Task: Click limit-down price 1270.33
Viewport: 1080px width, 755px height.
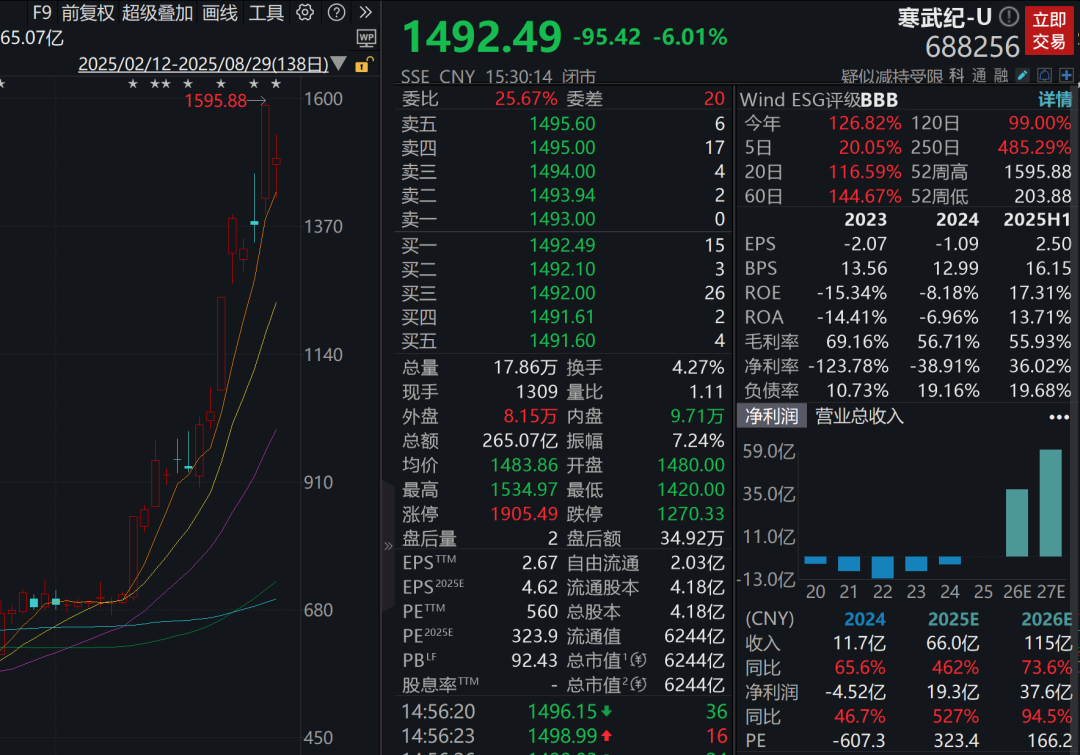Action: point(691,514)
